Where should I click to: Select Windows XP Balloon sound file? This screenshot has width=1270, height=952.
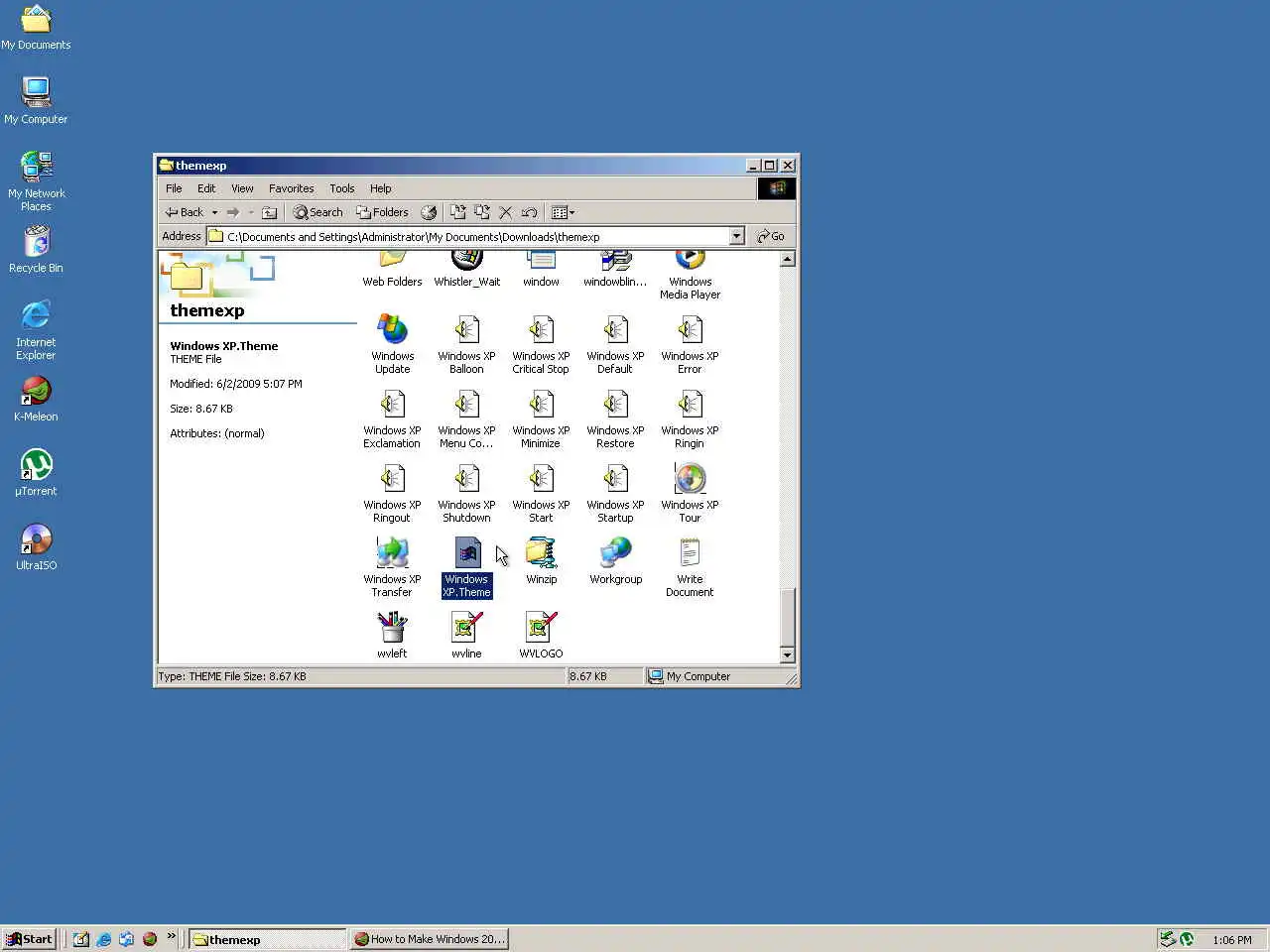point(467,344)
